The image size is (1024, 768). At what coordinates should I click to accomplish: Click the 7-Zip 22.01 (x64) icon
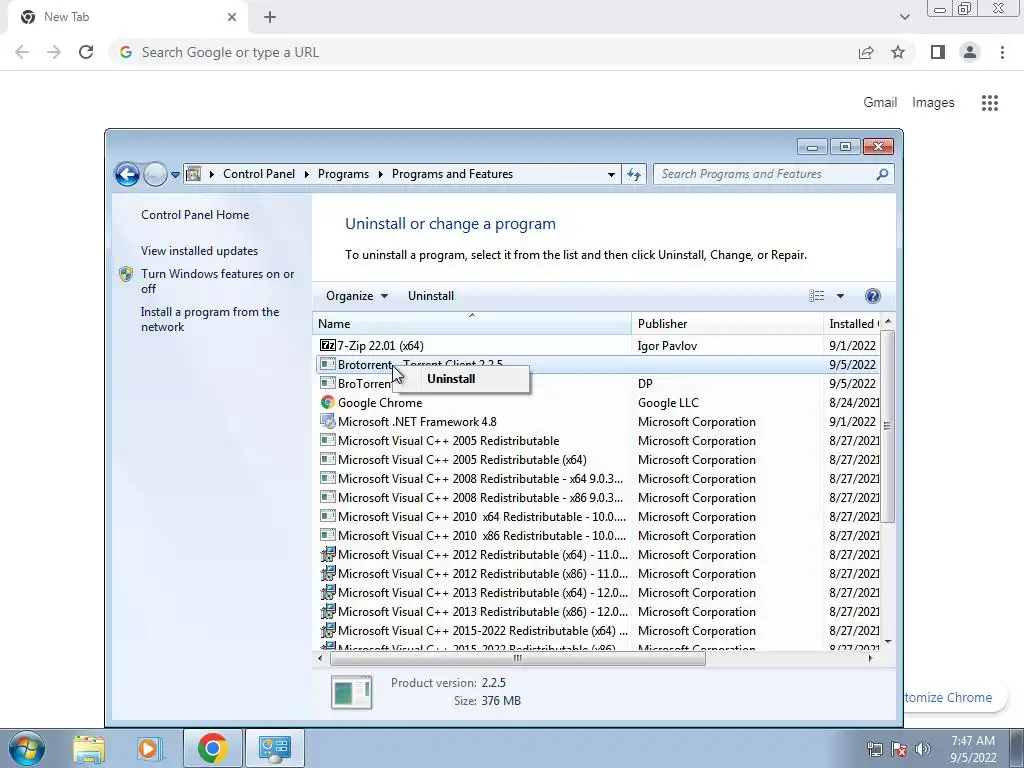[x=328, y=345]
